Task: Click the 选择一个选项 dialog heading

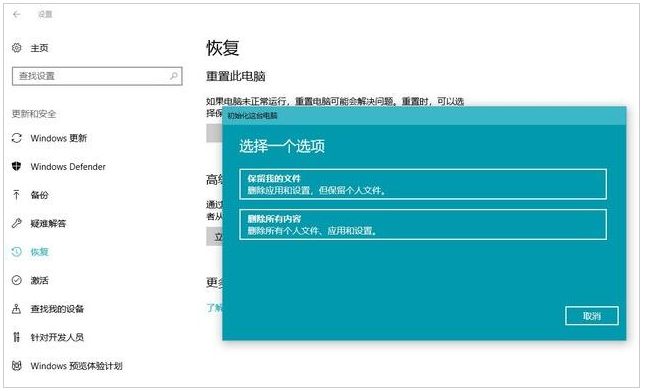Action: point(282,146)
